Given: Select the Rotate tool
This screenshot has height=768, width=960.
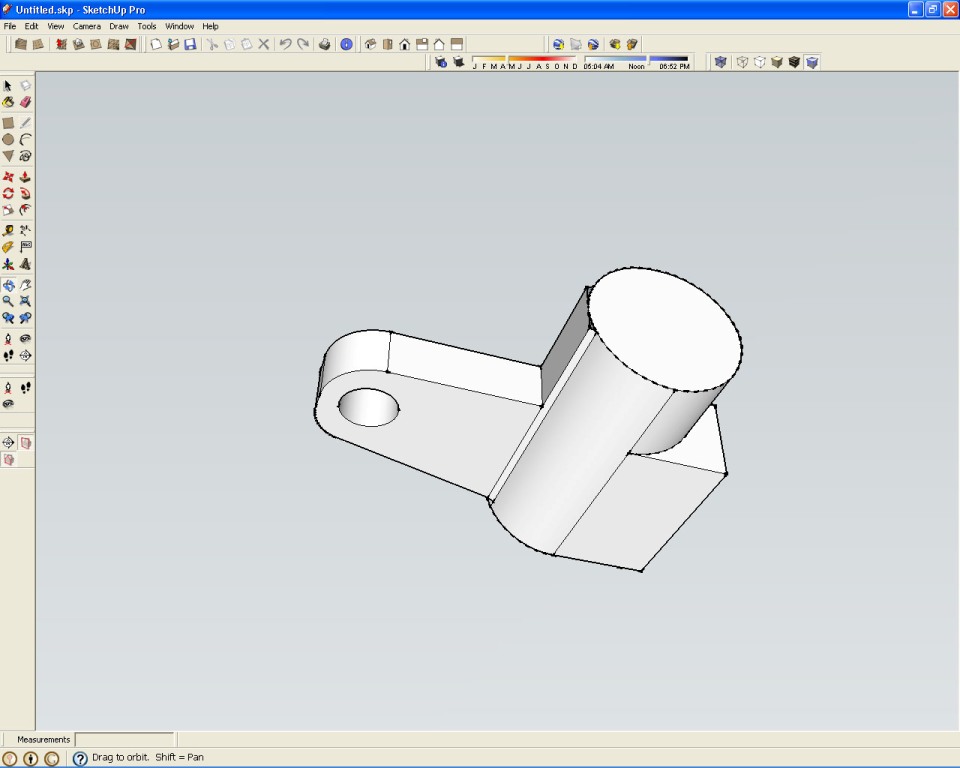Looking at the screenshot, I should click(8, 194).
